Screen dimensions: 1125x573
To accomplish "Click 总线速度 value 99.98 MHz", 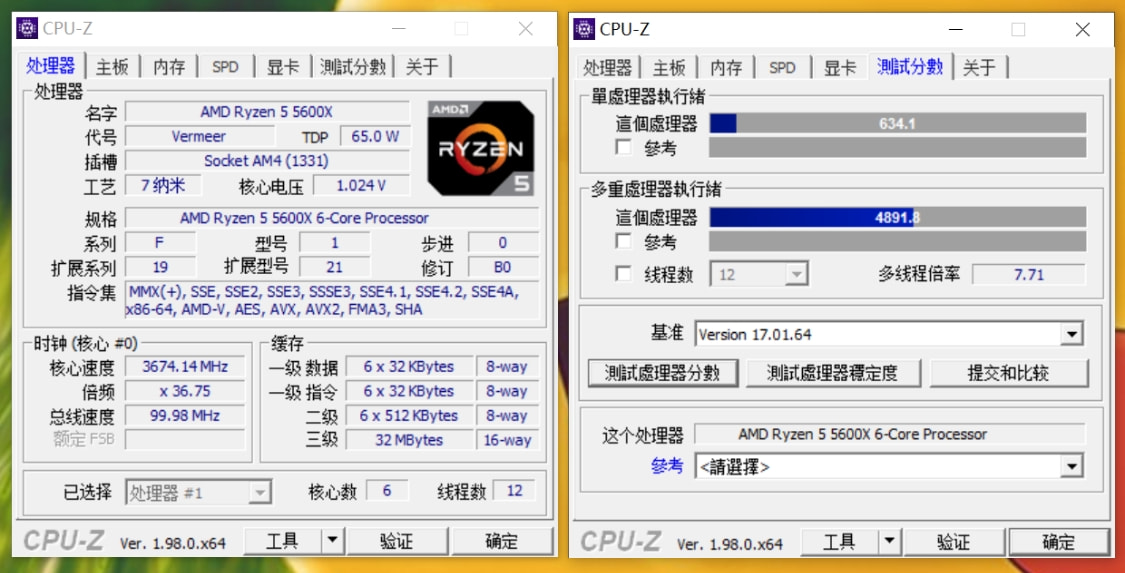I will click(x=185, y=415).
